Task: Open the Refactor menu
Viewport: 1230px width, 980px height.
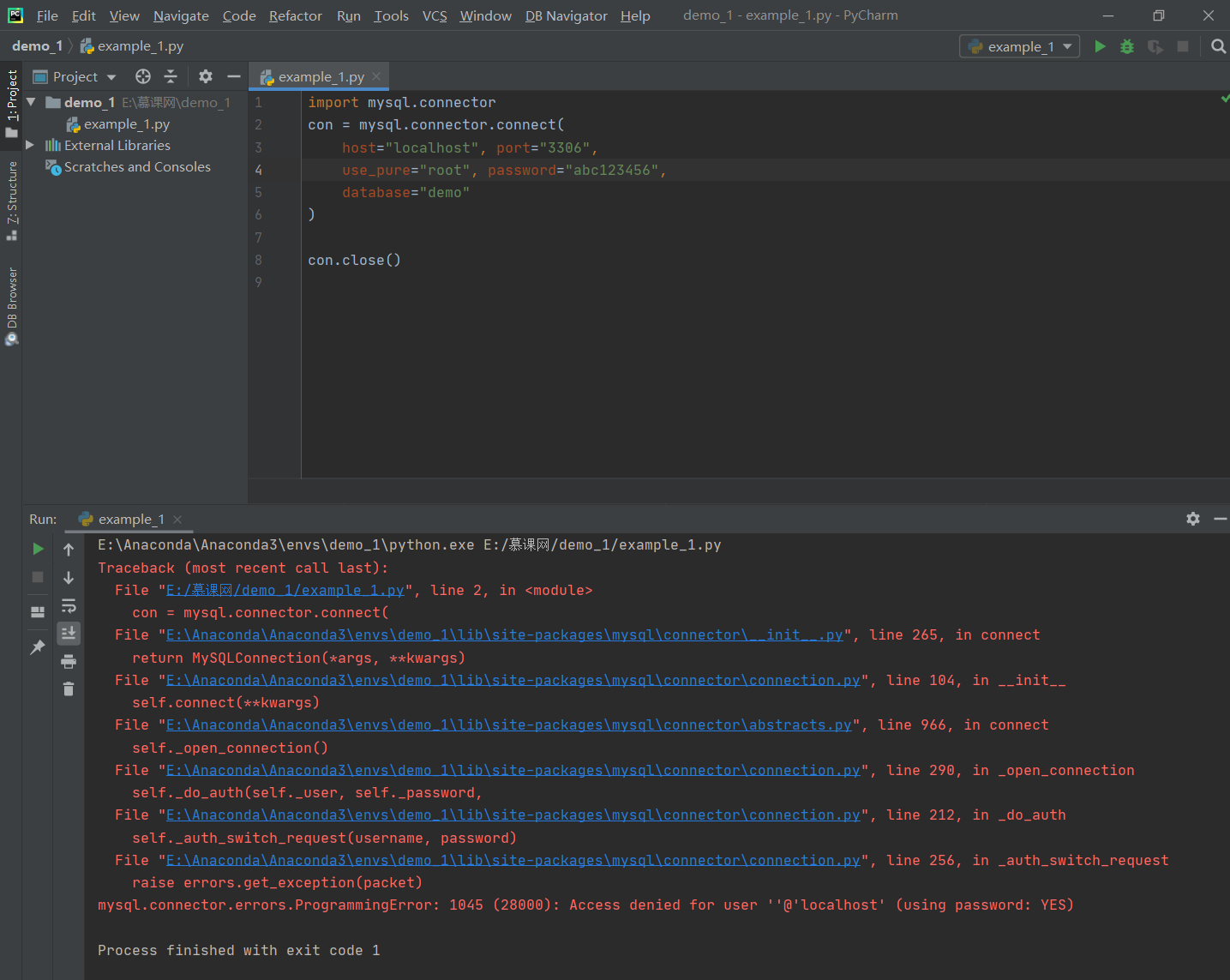Action: 296,15
